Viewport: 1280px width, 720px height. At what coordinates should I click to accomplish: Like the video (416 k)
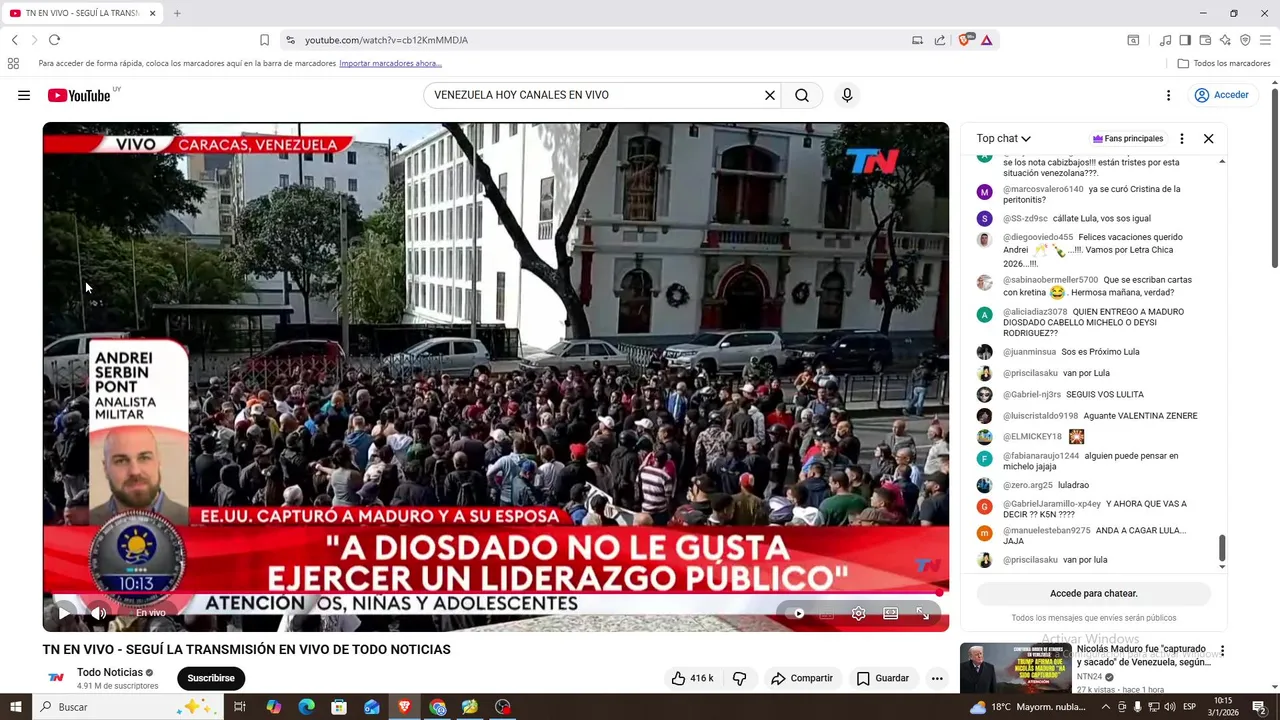pos(692,678)
